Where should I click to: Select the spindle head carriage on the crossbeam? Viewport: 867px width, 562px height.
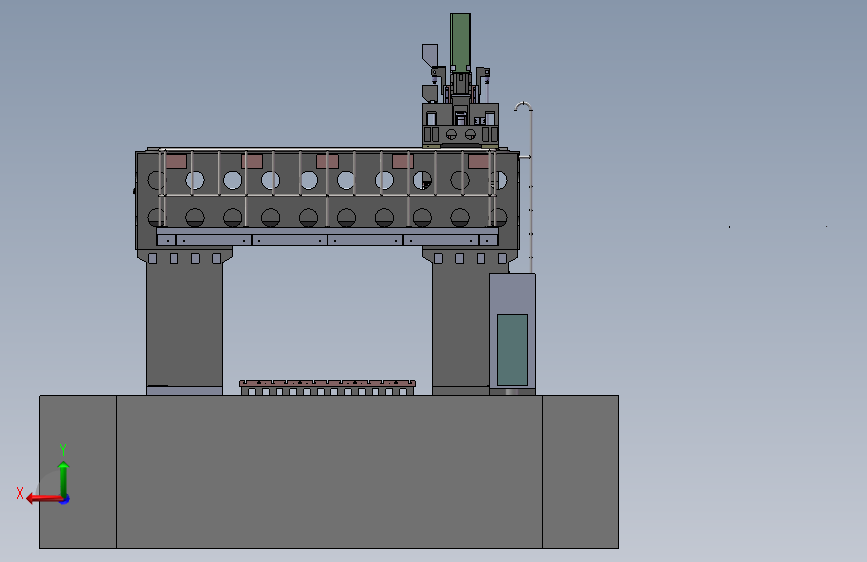(x=461, y=124)
